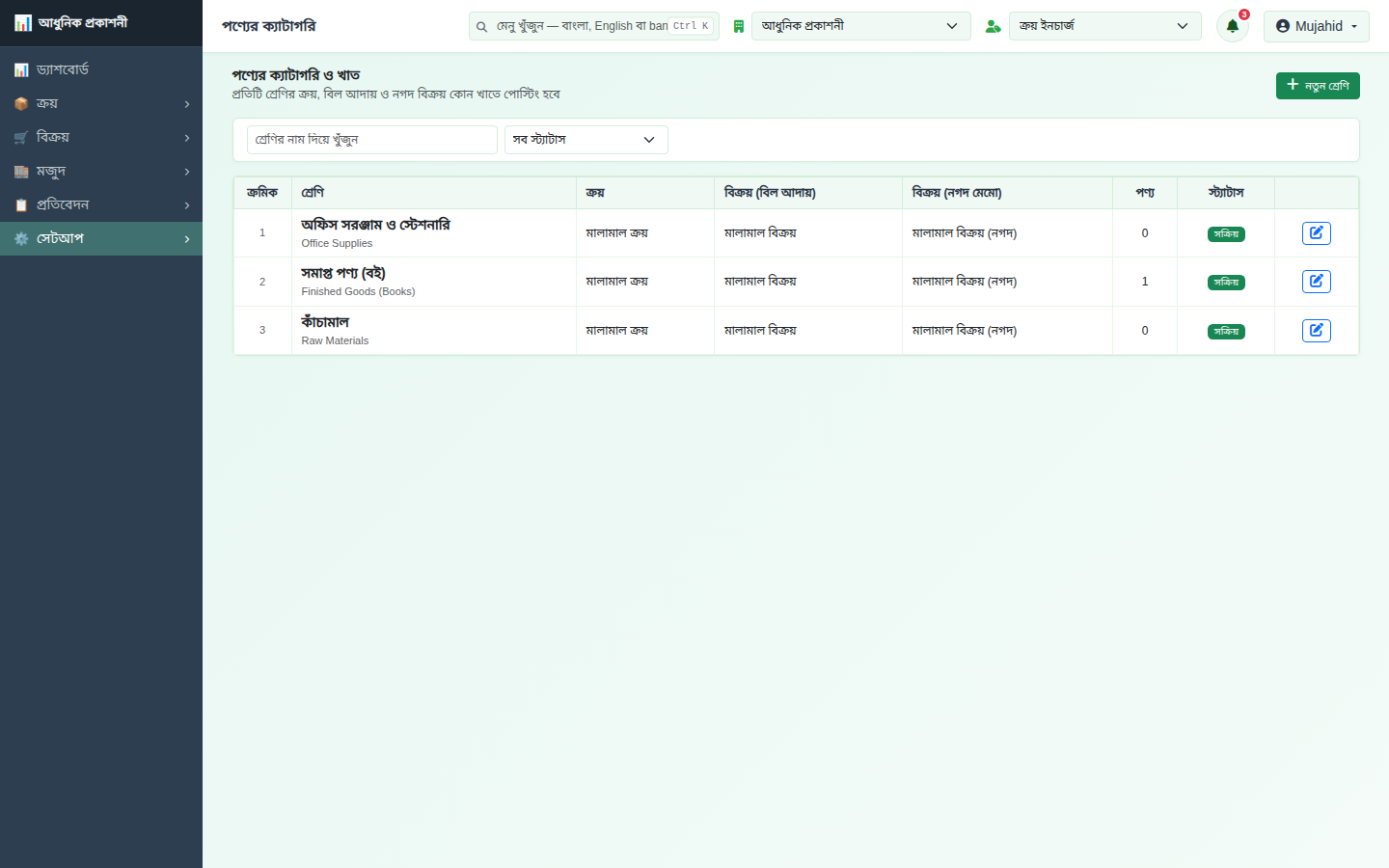Click the অফিস সরঞ্জাম ও স্টেশনারি category name
Screen dimensions: 1389x868
click(375, 225)
